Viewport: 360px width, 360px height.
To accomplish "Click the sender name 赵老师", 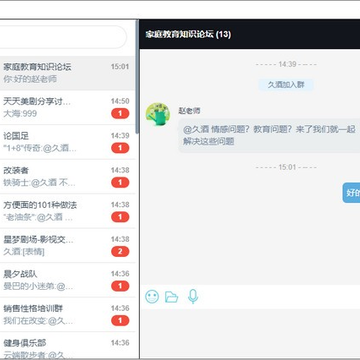I will pyautogui.click(x=189, y=111).
